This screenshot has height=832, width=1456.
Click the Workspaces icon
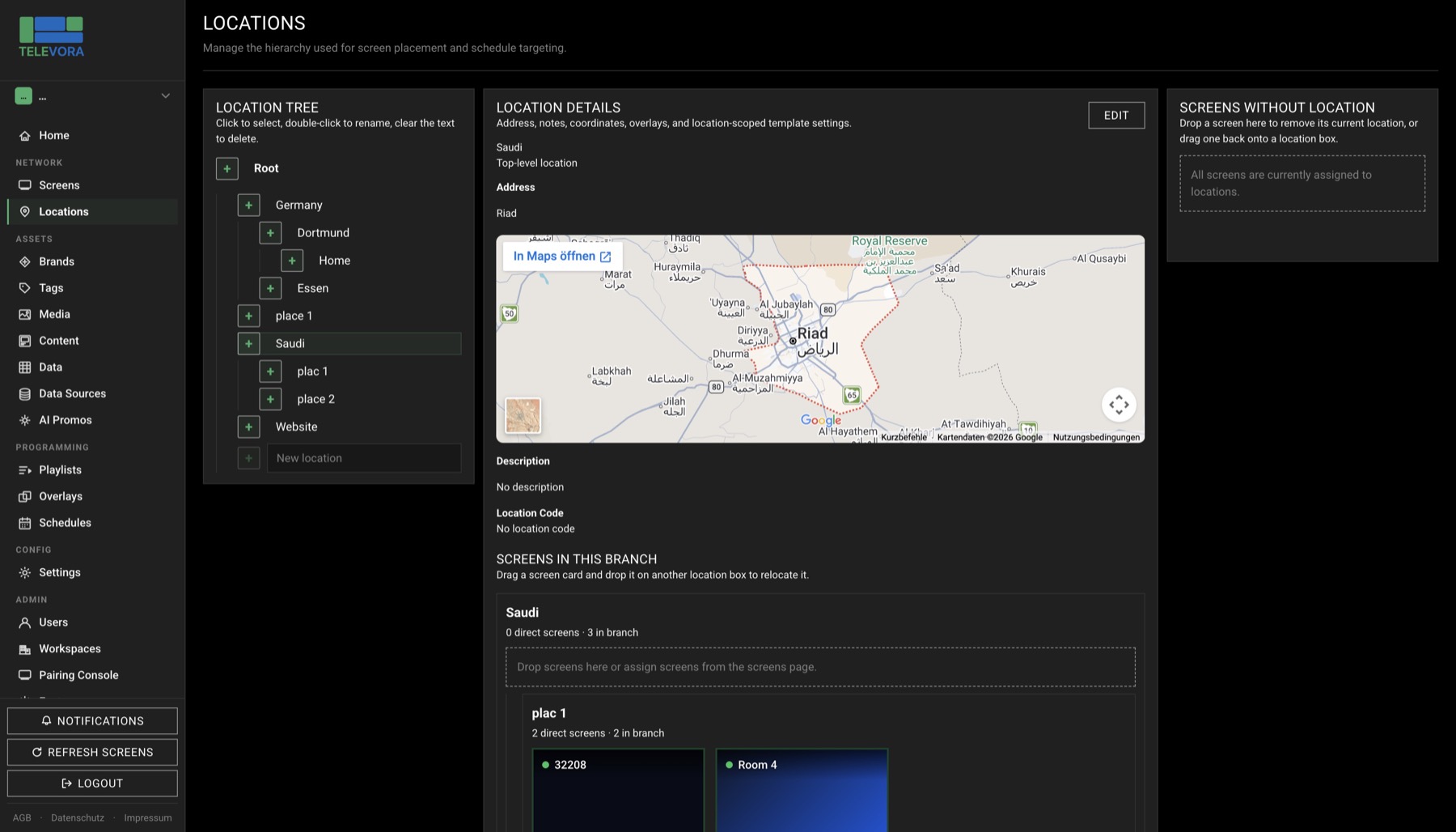click(25, 649)
